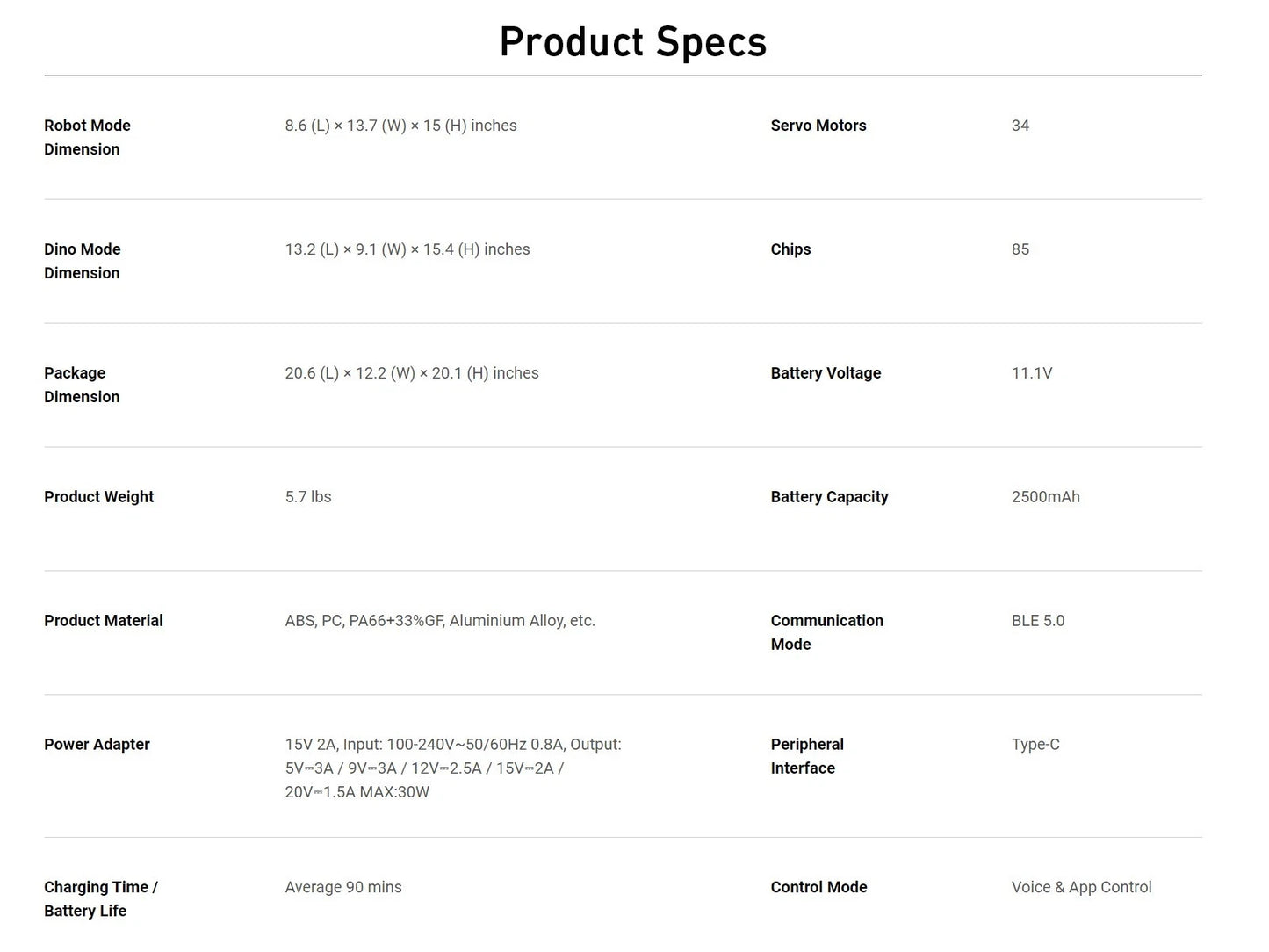Click the 11.1V battery voltage value
Screen dimensions: 1269x952
[1032, 373]
